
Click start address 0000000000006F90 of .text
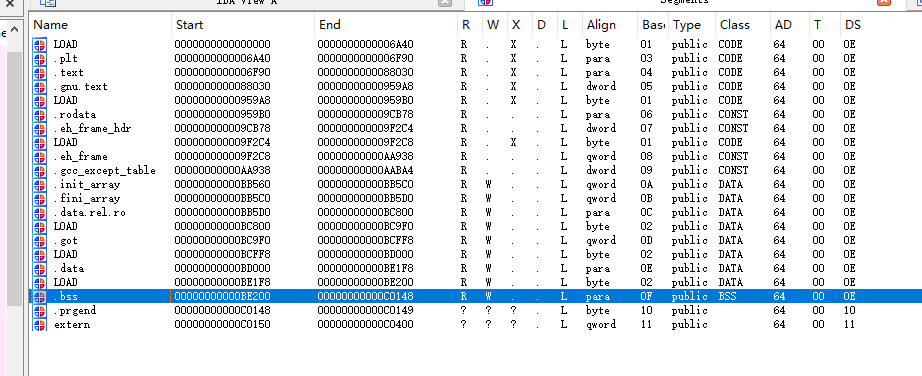222,72
